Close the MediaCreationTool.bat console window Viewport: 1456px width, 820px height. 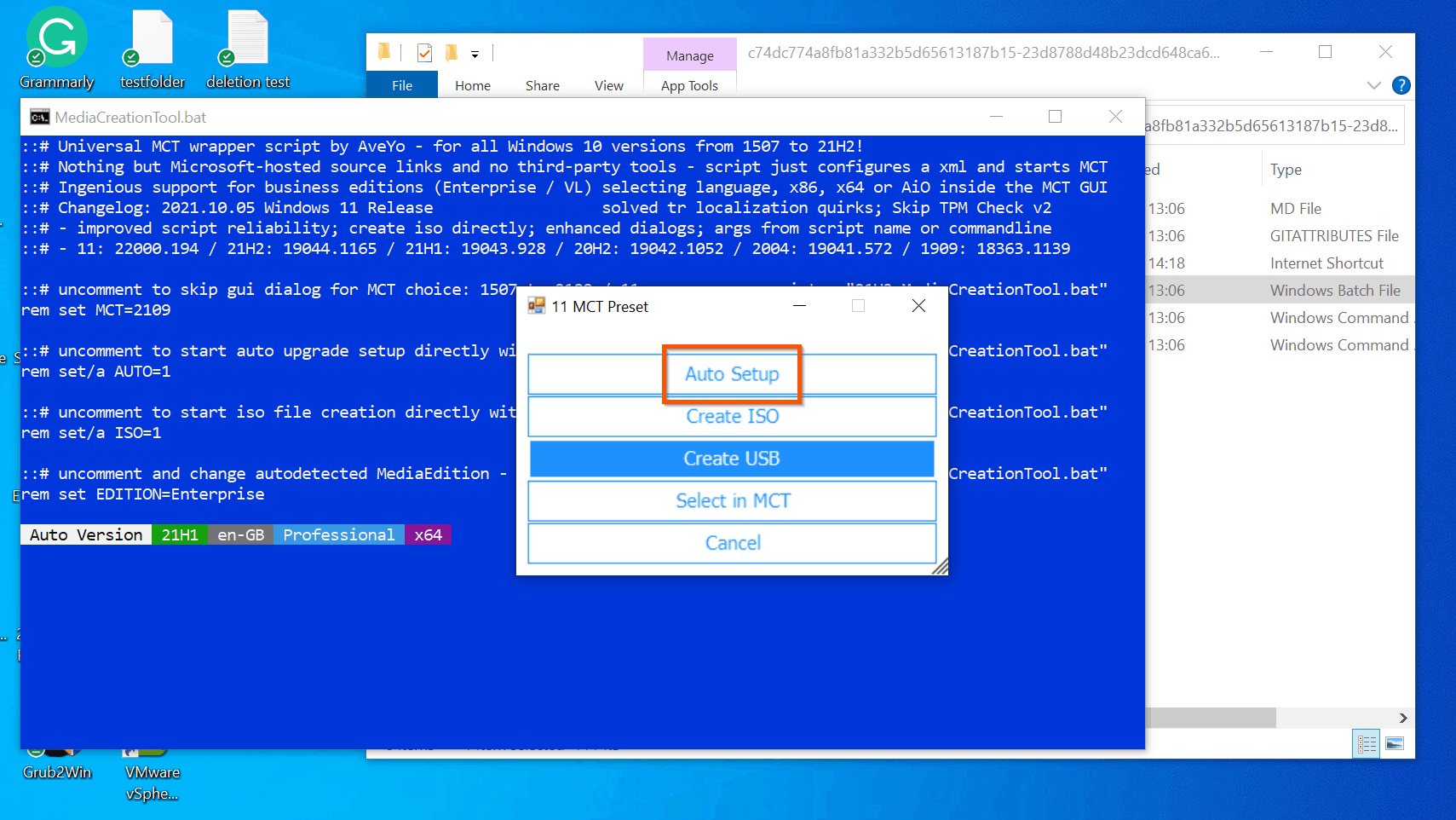[x=1115, y=117]
